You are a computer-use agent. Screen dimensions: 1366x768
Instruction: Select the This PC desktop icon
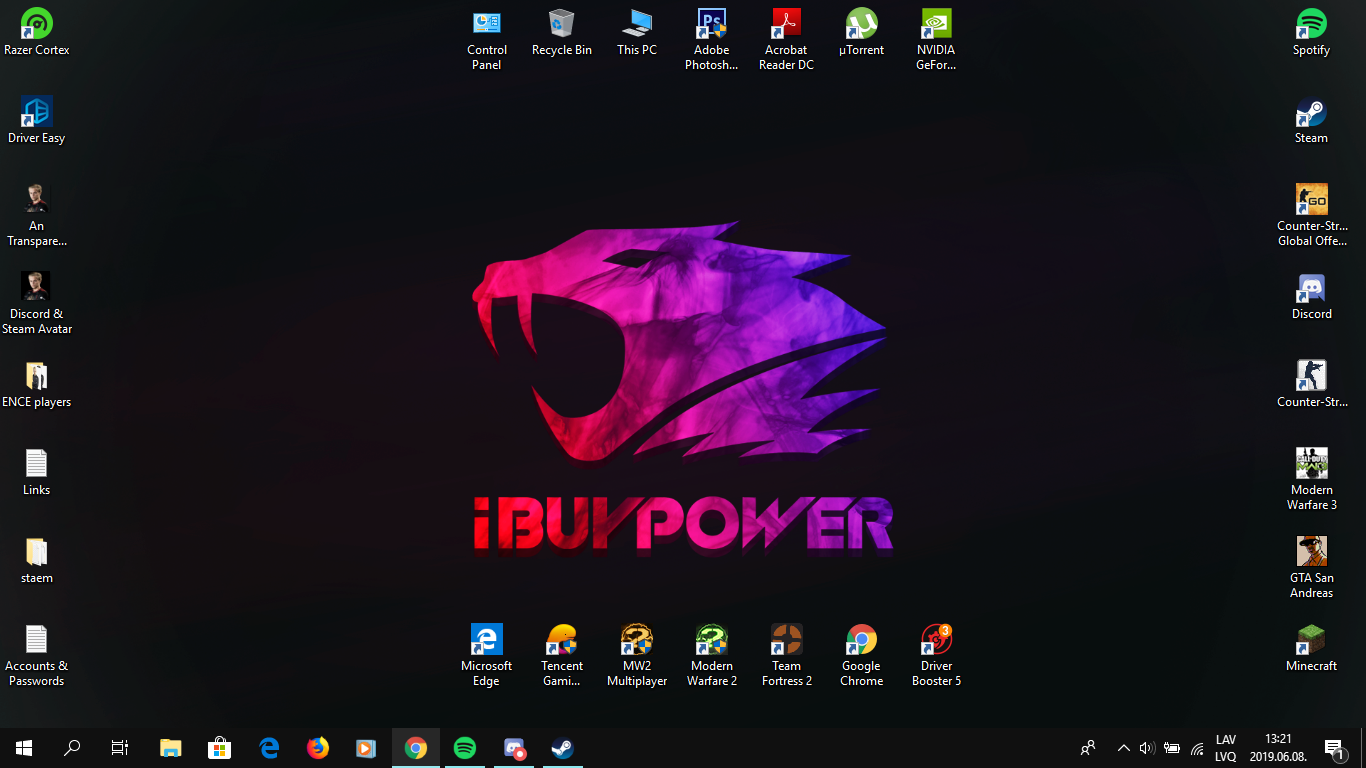pos(637,32)
